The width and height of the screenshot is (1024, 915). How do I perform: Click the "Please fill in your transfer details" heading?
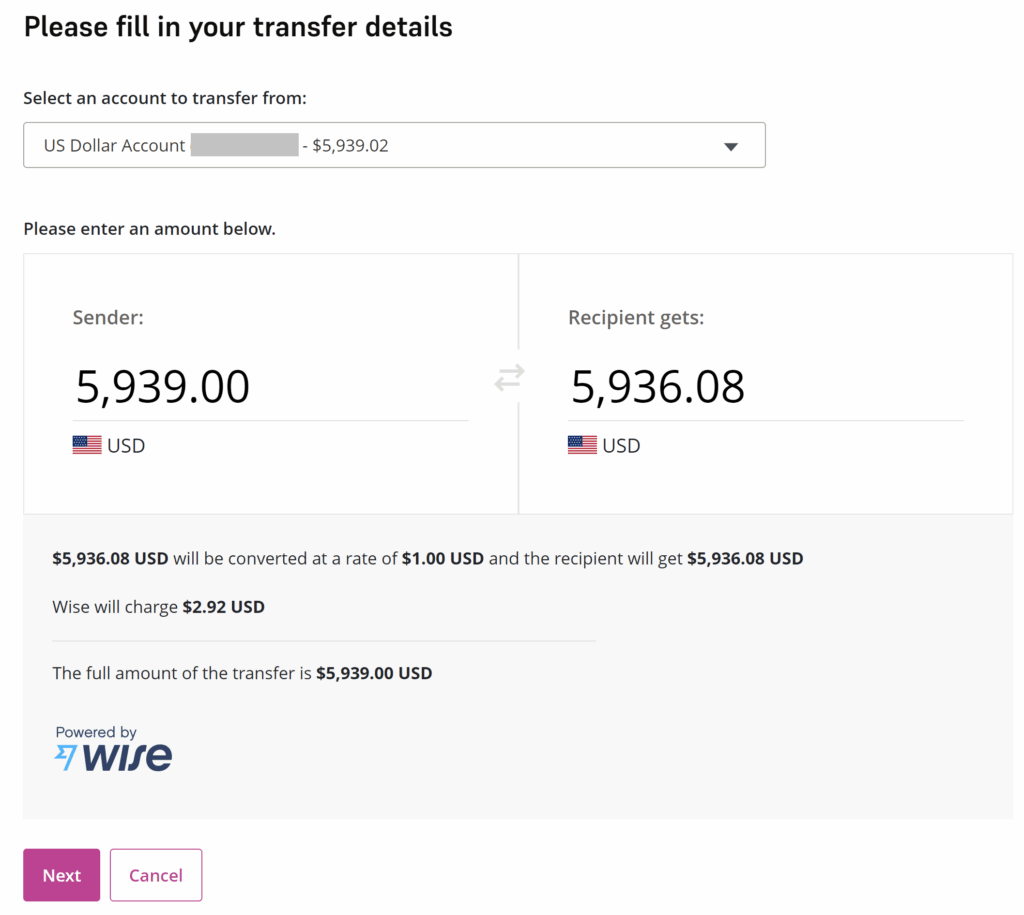(x=238, y=27)
